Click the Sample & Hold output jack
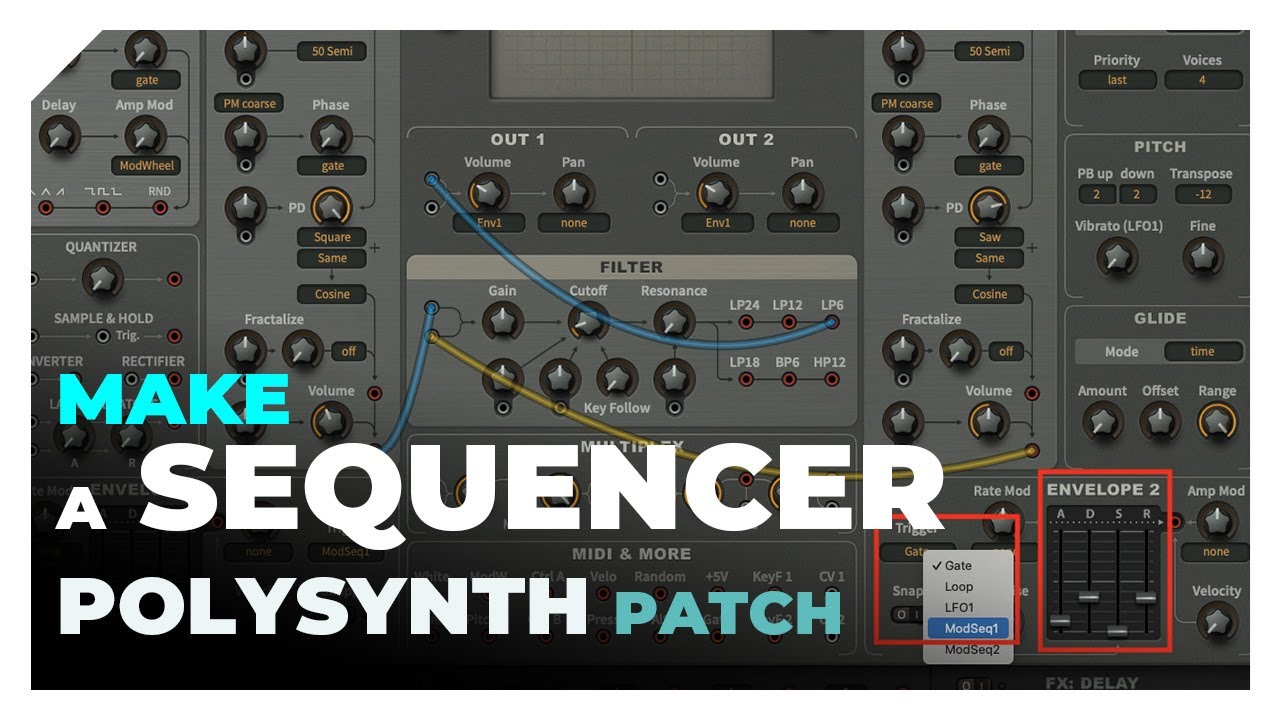This screenshot has height=720, width=1280. [x=175, y=336]
